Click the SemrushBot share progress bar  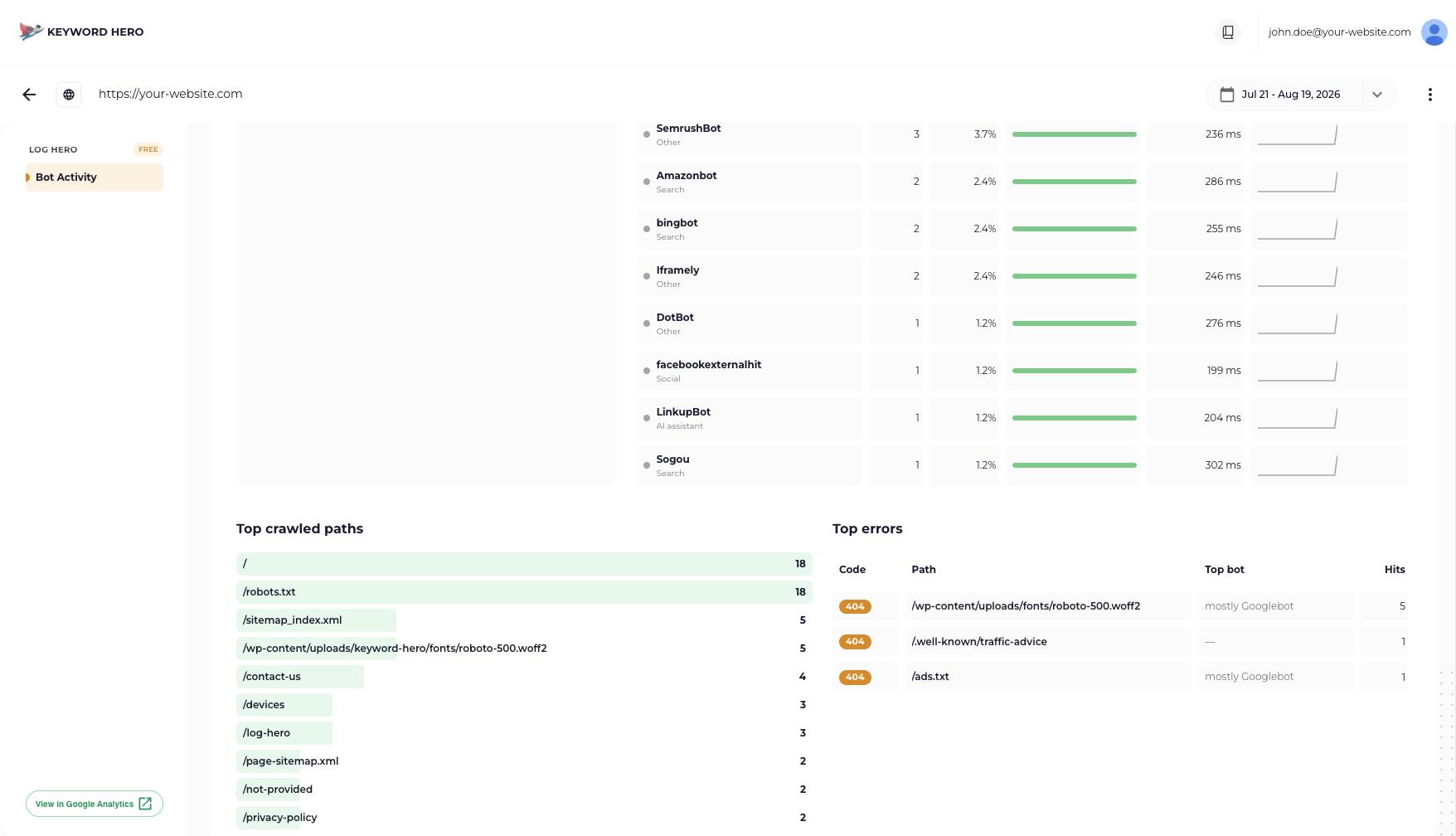1074,134
